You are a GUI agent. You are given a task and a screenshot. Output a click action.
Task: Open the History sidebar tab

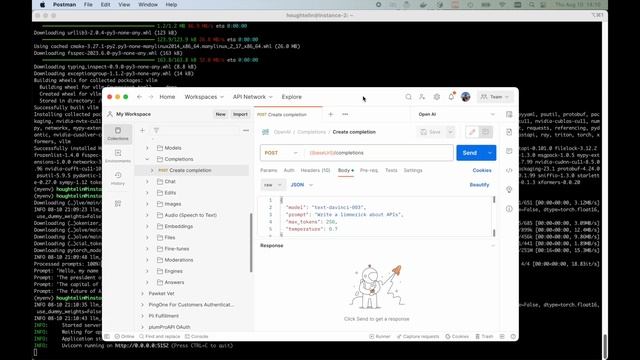click(118, 179)
